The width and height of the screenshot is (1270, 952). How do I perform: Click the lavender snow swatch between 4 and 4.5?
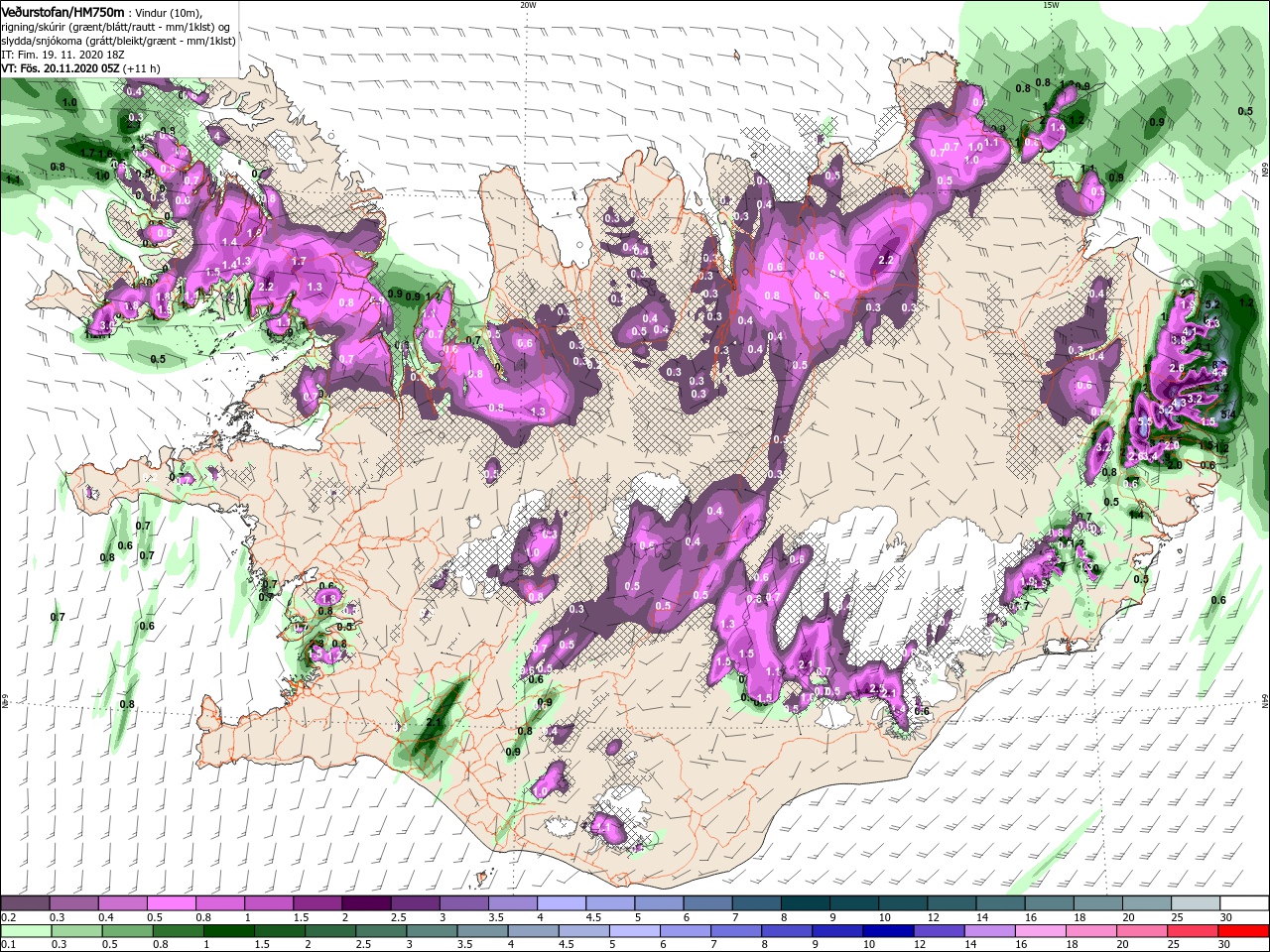tap(562, 903)
